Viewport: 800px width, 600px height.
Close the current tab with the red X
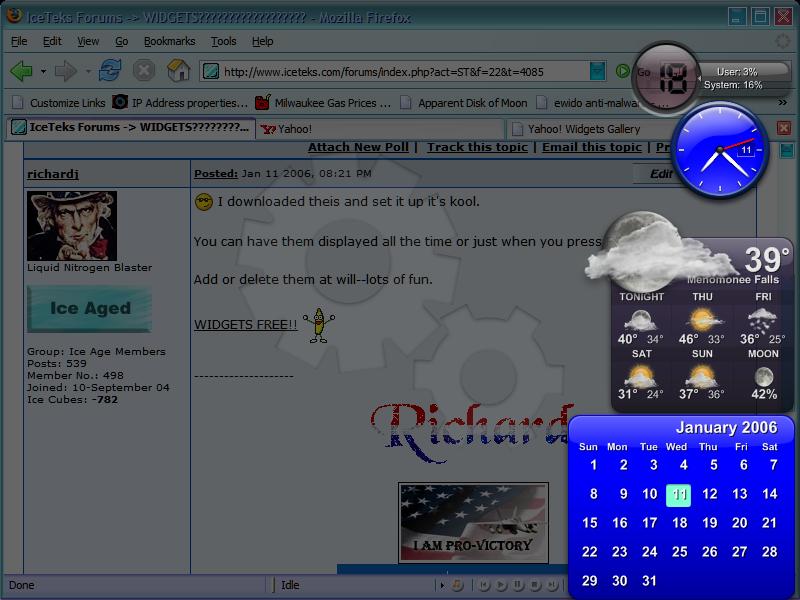point(784,128)
